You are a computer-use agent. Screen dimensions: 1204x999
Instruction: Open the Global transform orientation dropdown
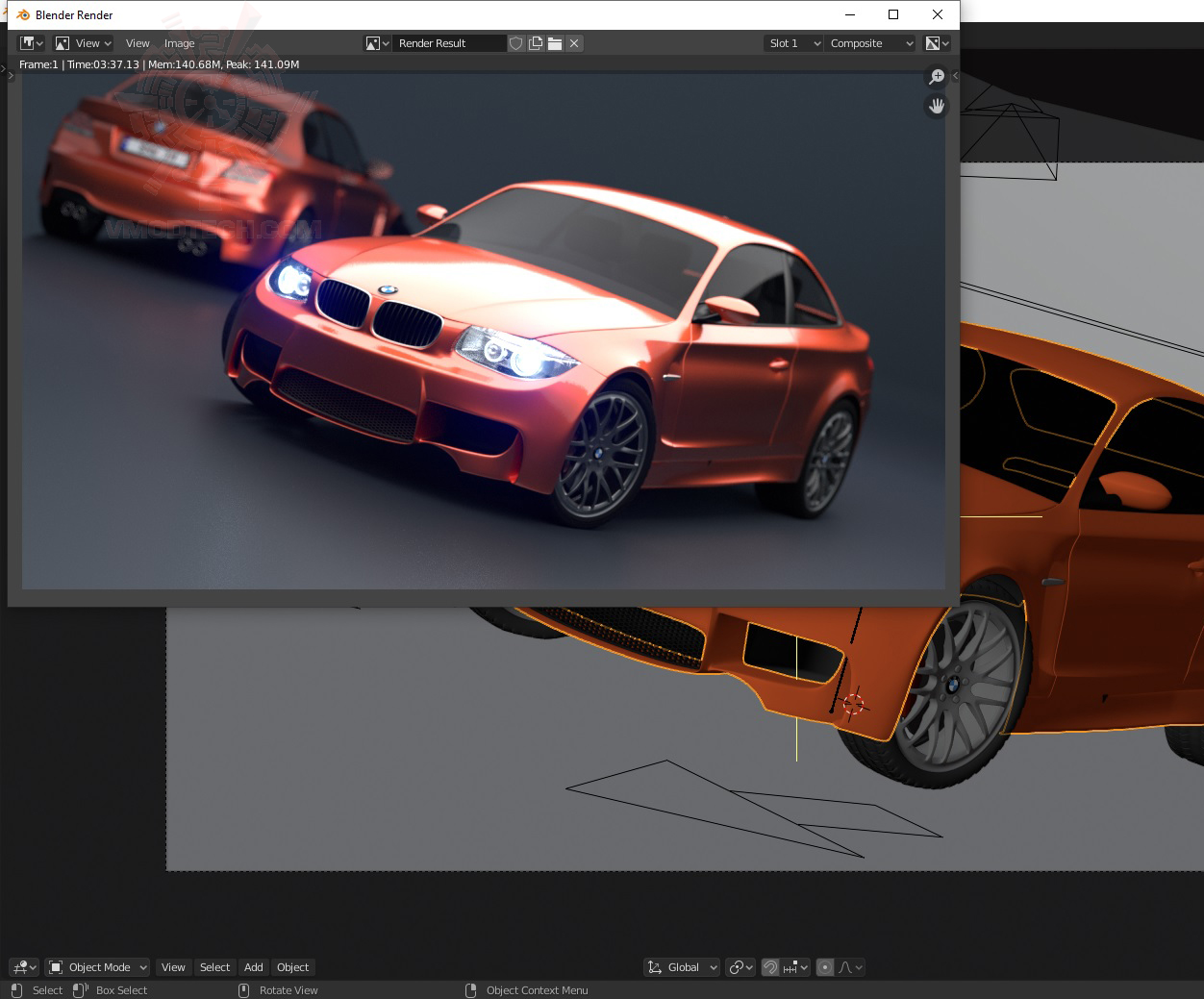683,967
